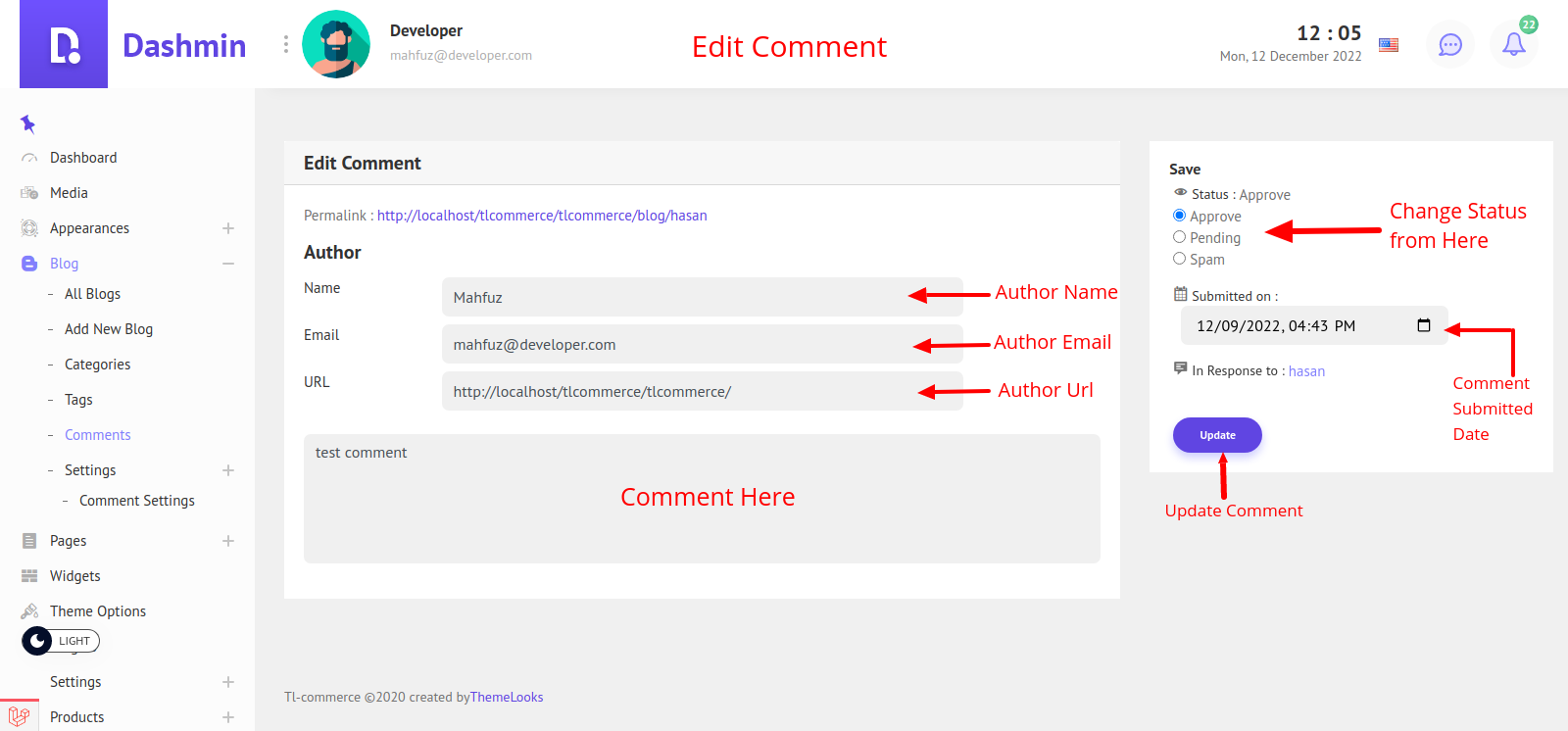
Task: Click the US flag language icon
Action: [x=1389, y=45]
